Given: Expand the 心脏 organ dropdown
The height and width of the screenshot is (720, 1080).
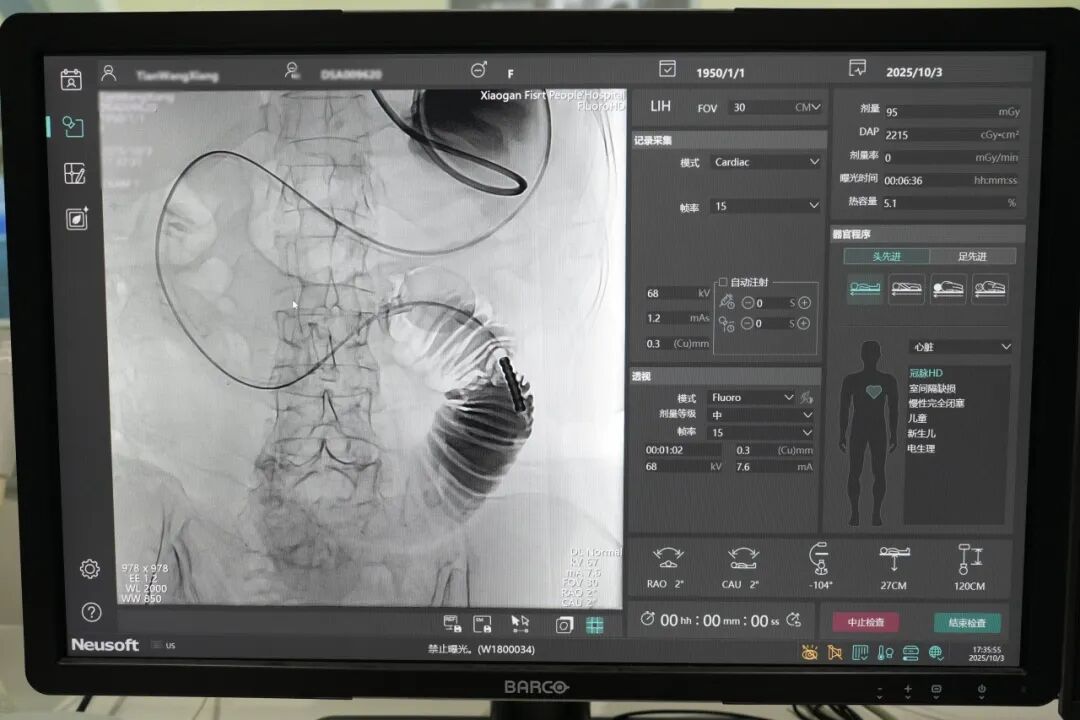Looking at the screenshot, I should point(960,347).
